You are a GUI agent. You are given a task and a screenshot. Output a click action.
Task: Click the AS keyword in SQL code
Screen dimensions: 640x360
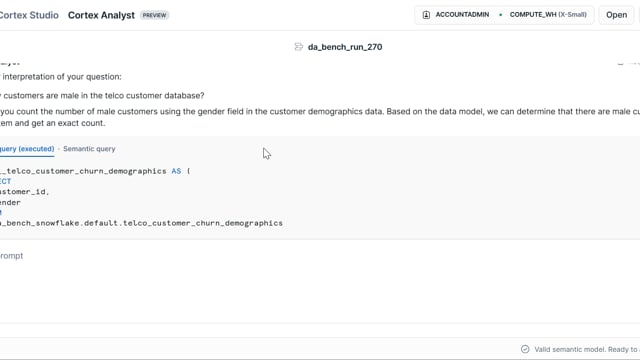pos(176,171)
